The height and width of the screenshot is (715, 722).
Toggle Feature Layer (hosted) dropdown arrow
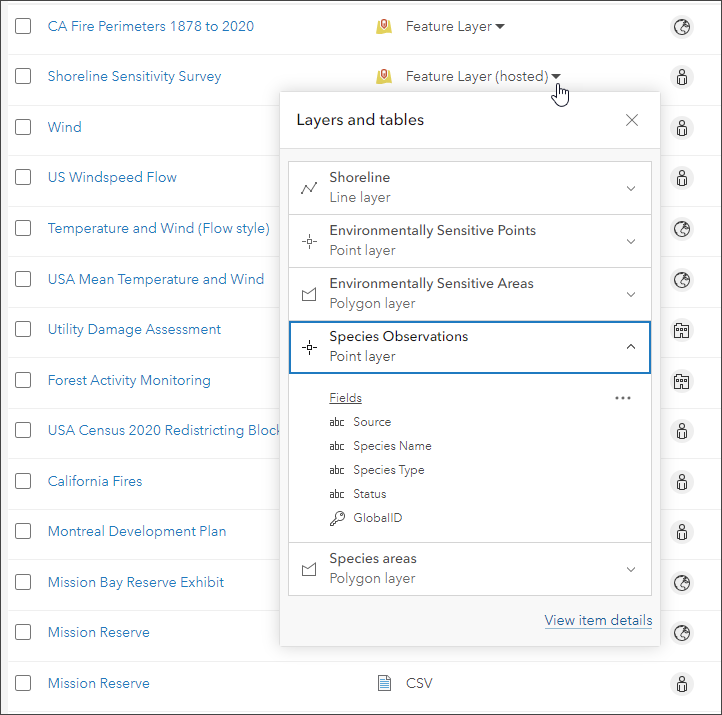tap(556, 76)
